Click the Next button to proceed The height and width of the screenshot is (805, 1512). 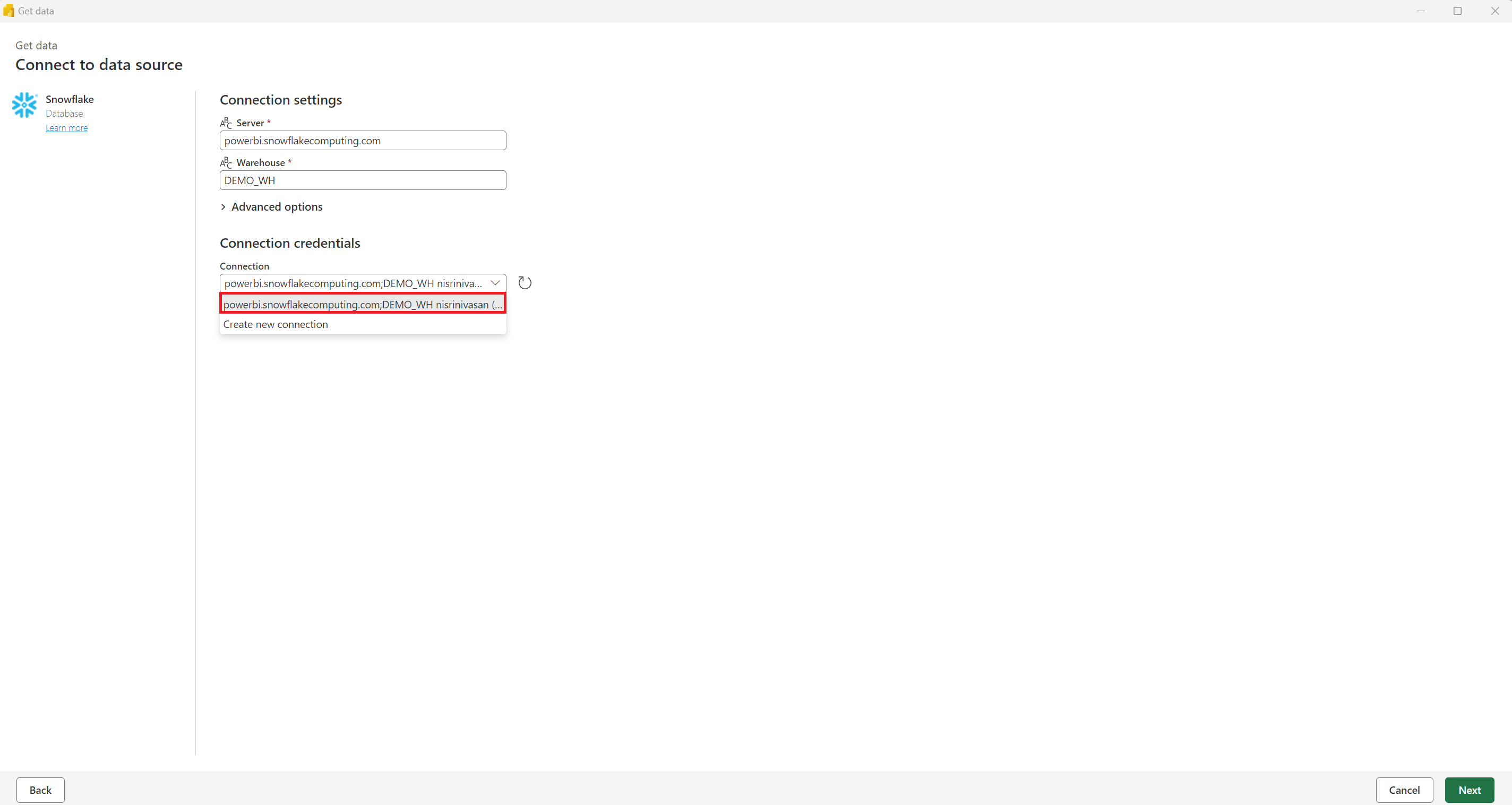pos(1470,789)
